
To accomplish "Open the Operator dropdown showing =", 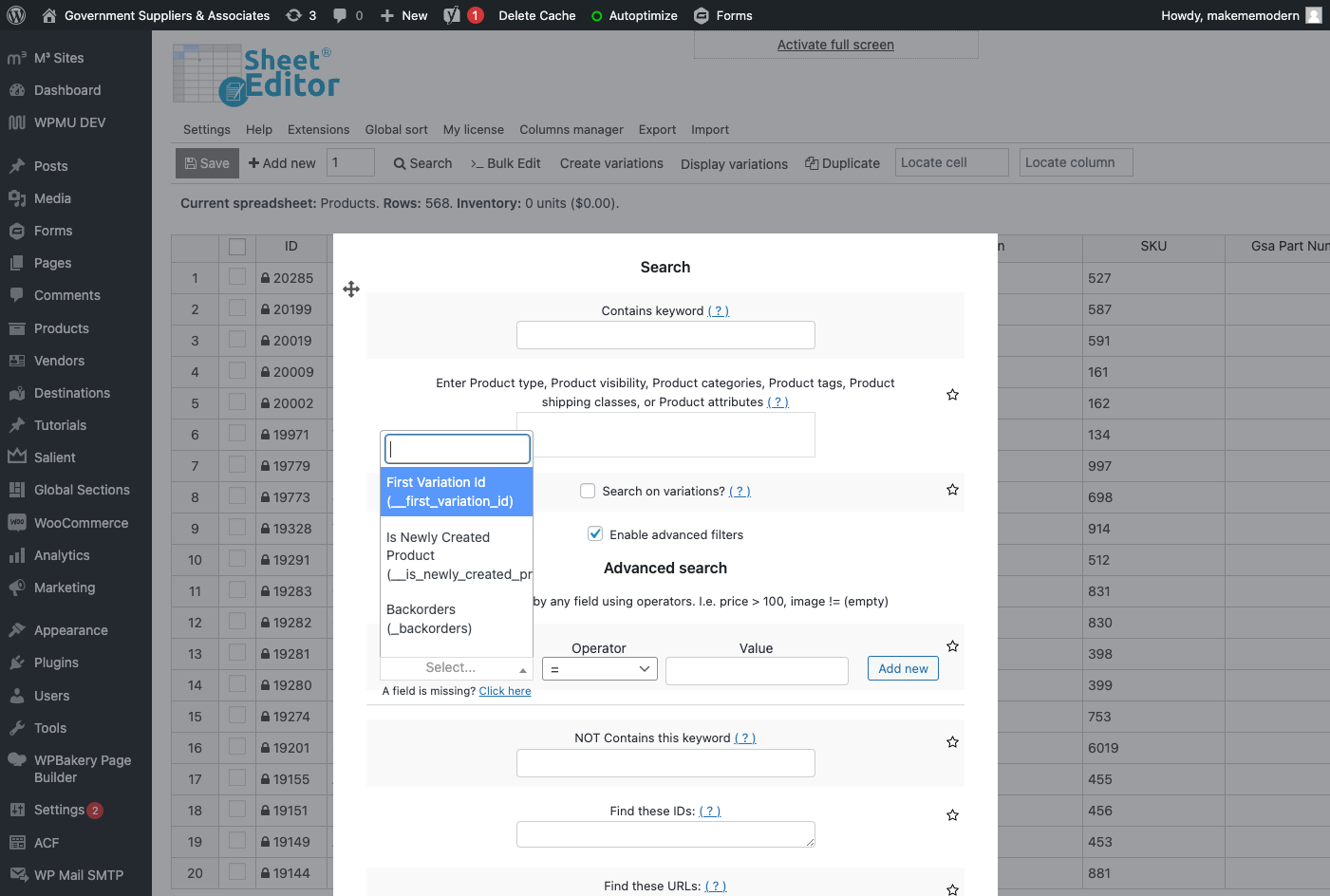I will (x=600, y=669).
